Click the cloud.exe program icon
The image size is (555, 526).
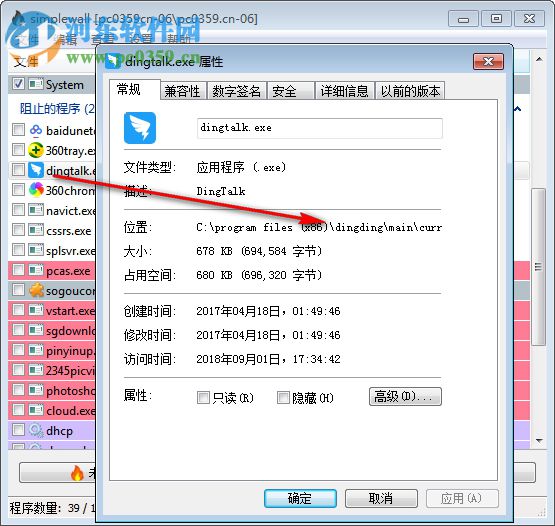pyautogui.click(x=36, y=410)
